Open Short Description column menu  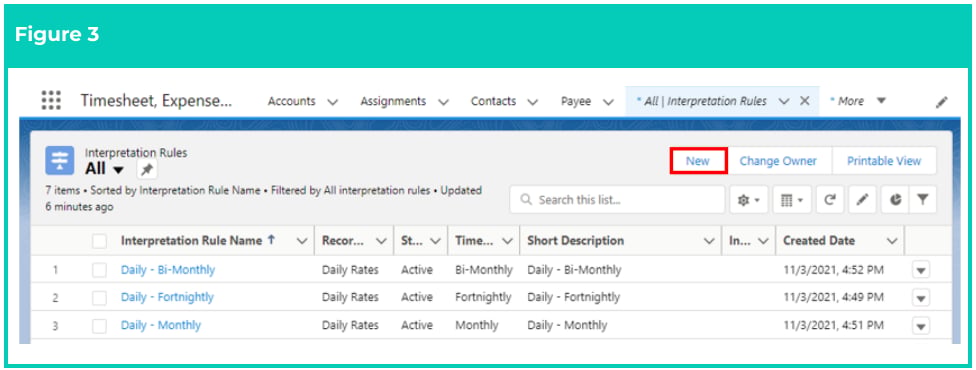(x=708, y=241)
